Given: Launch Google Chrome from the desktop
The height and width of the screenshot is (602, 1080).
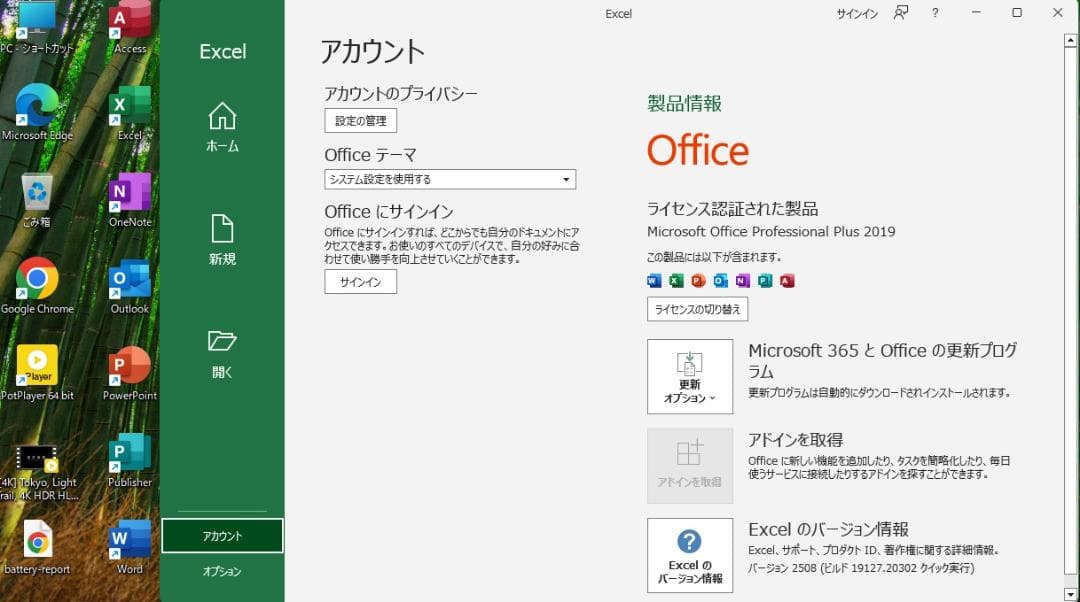Looking at the screenshot, I should (38, 281).
